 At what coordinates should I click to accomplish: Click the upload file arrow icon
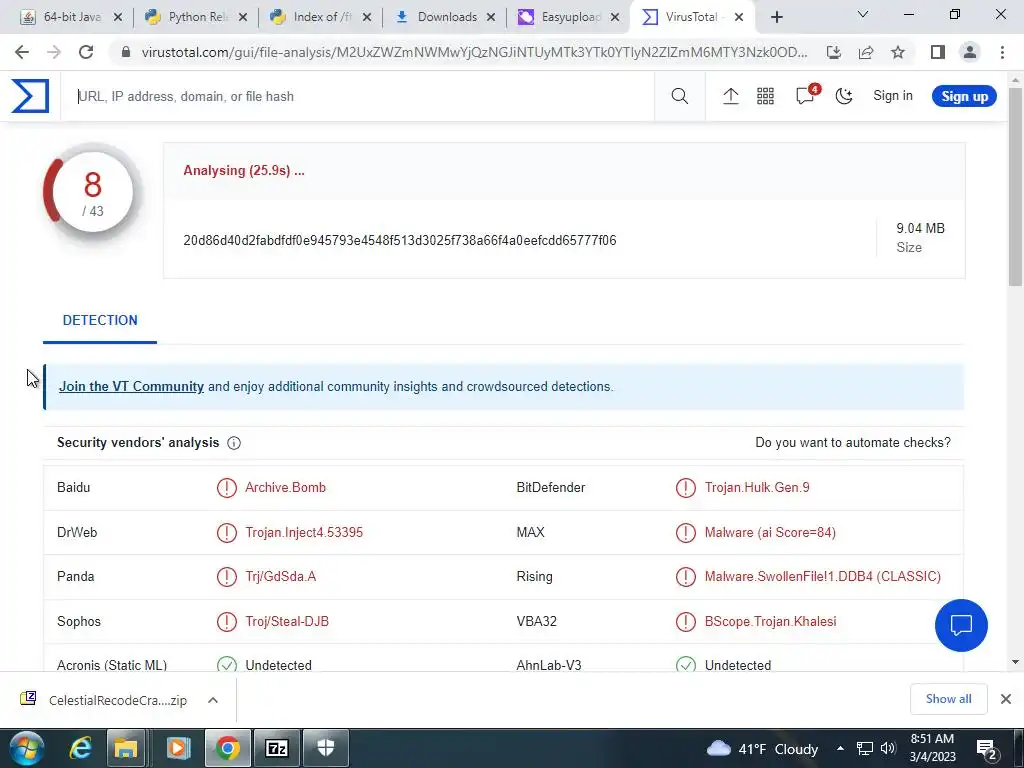(731, 96)
